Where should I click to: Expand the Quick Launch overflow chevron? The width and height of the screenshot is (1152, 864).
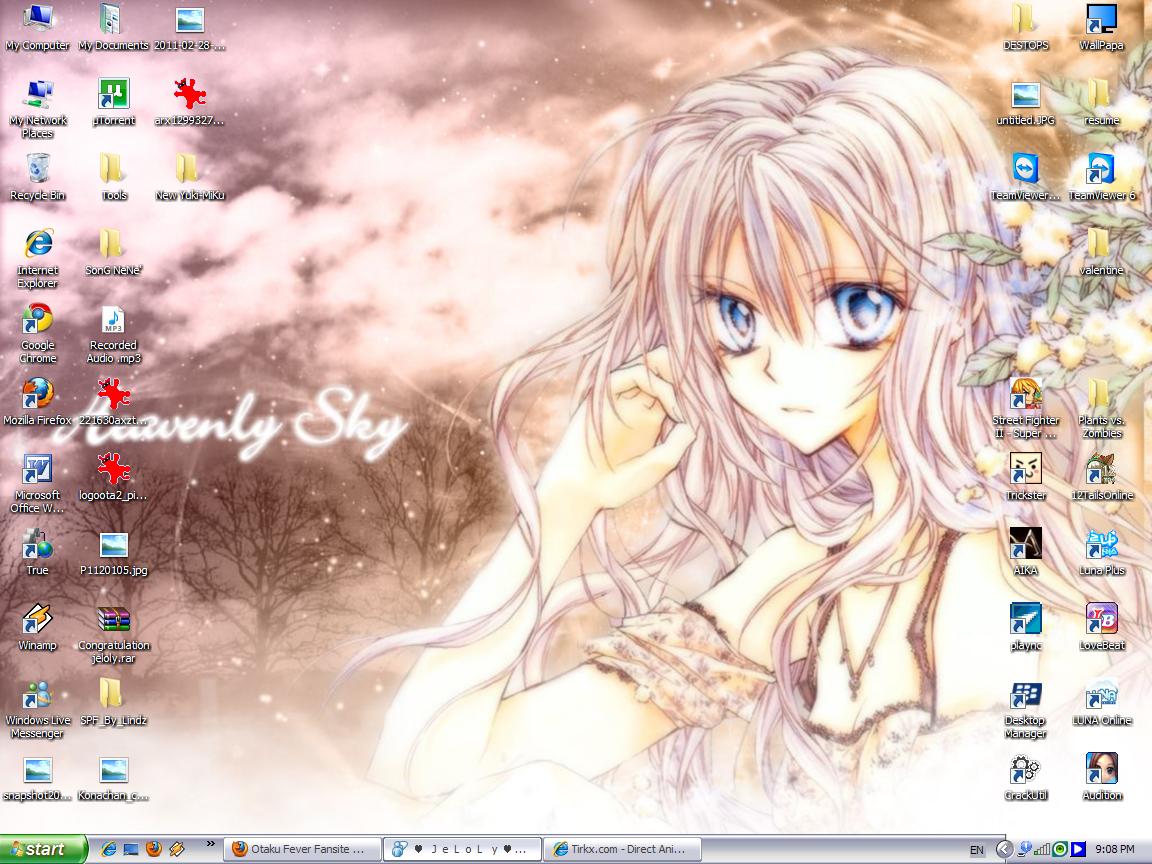click(211, 844)
